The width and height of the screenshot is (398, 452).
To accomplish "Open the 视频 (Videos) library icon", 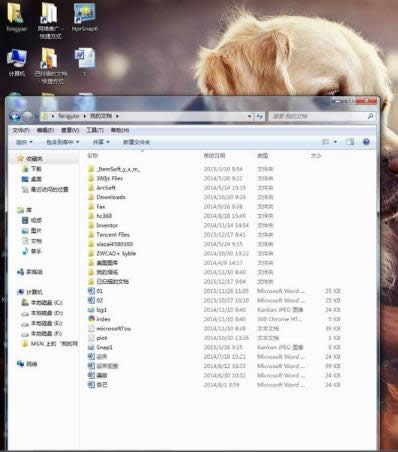I will (25, 220).
